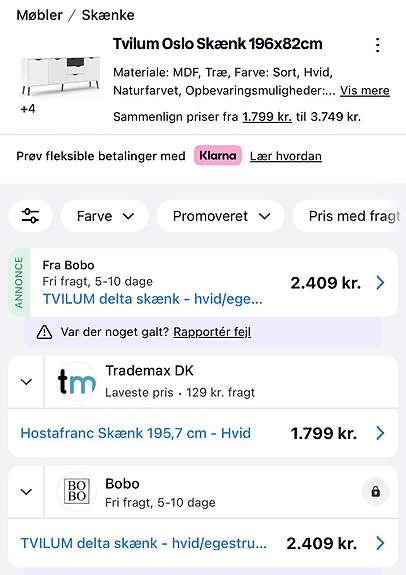Expand the Bobo store details
Viewport: 406px width, 575px height.
coord(26,492)
